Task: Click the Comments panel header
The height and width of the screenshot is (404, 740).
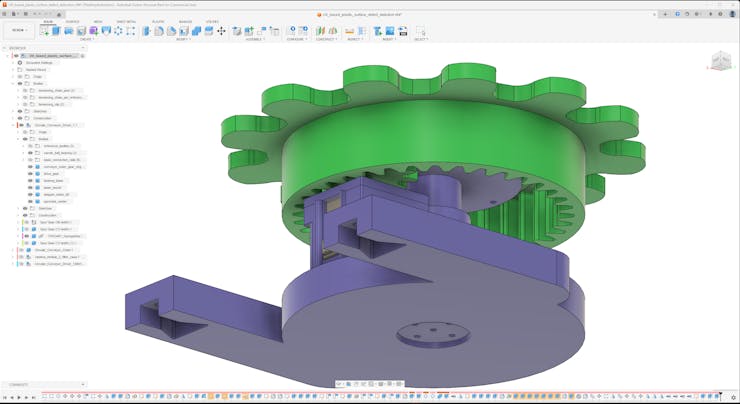Action: 20,384
